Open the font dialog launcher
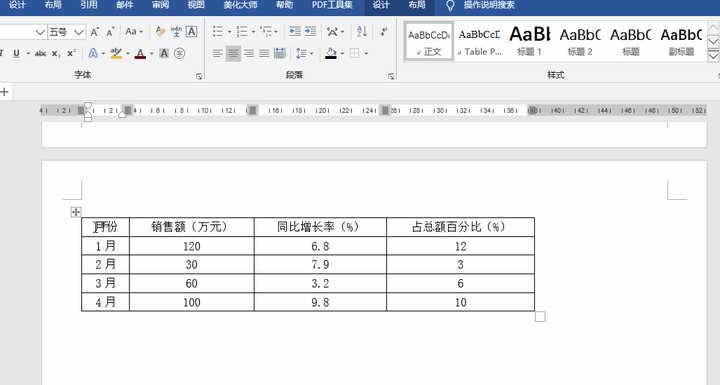Screen dimensions: 720x385 tap(199, 76)
